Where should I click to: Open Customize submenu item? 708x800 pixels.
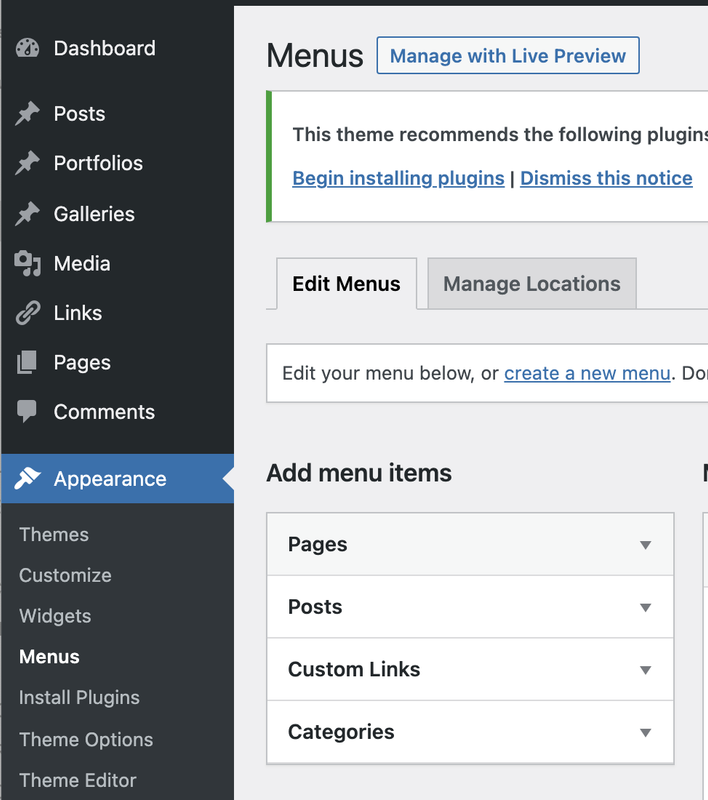[x=65, y=576]
